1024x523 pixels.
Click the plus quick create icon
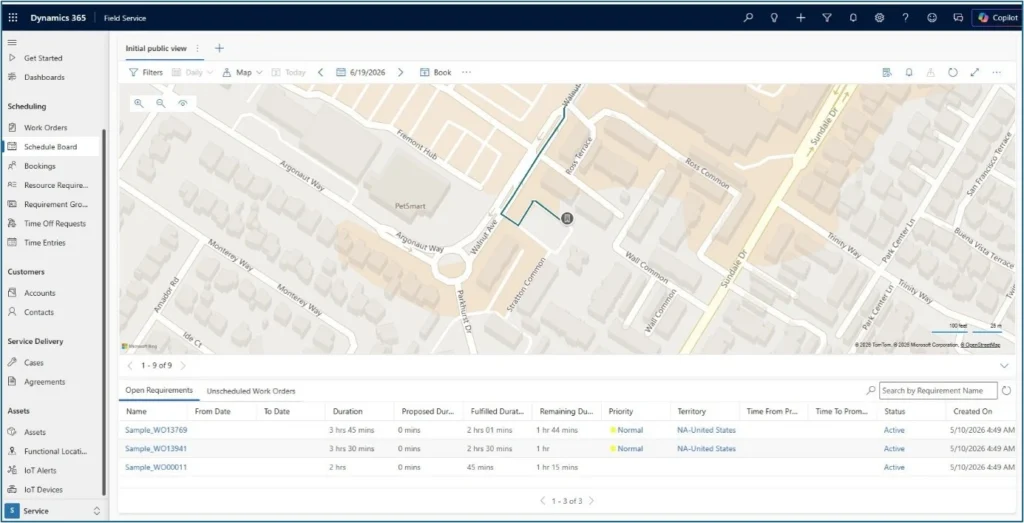[801, 18]
